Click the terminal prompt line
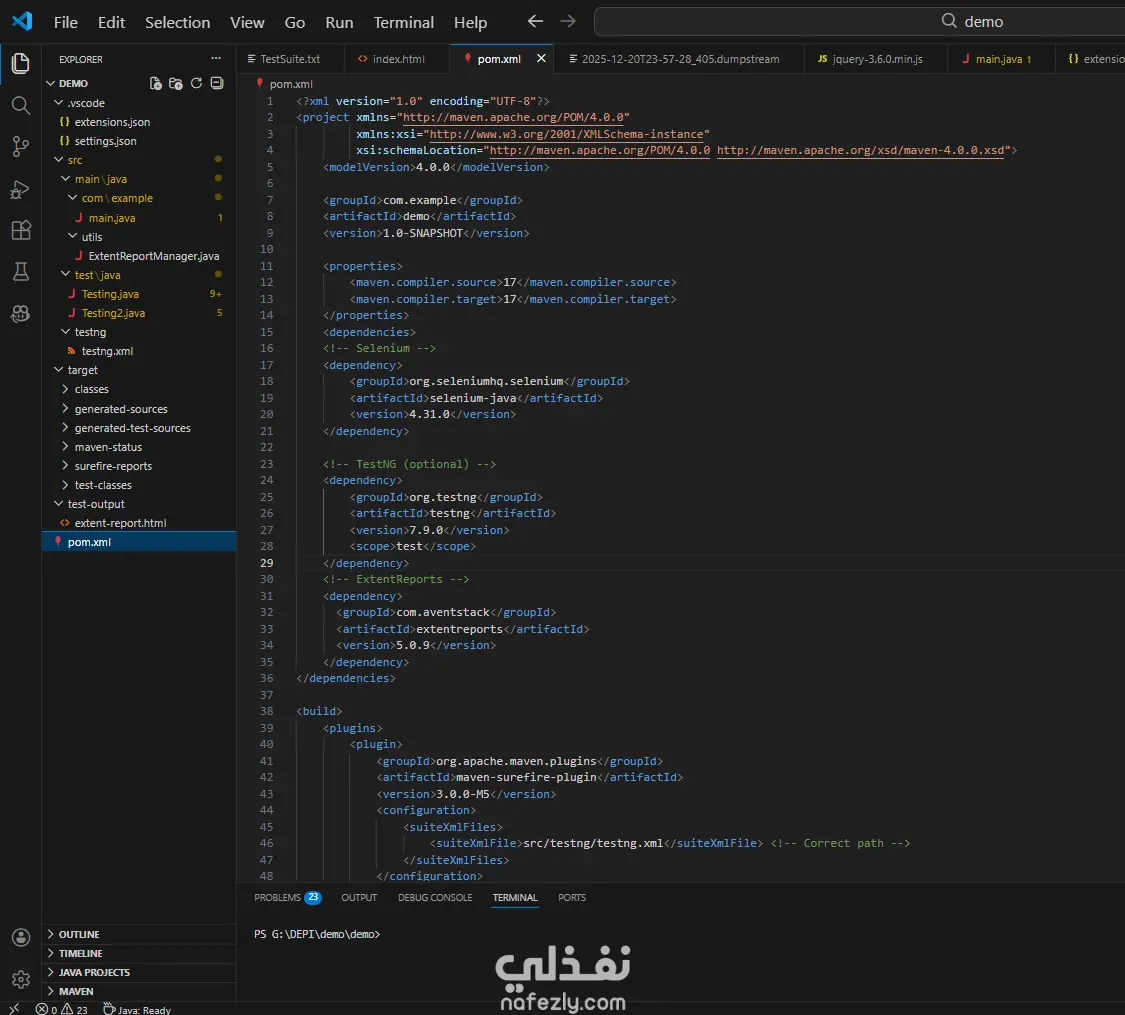 (x=317, y=934)
